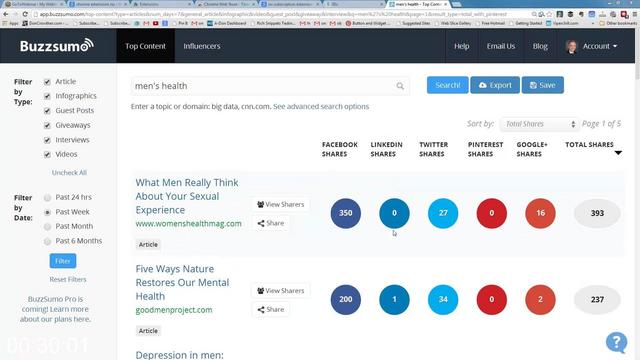This screenshot has height=360, width=640.
Task: Open See advanced search options link
Action: tap(321, 107)
